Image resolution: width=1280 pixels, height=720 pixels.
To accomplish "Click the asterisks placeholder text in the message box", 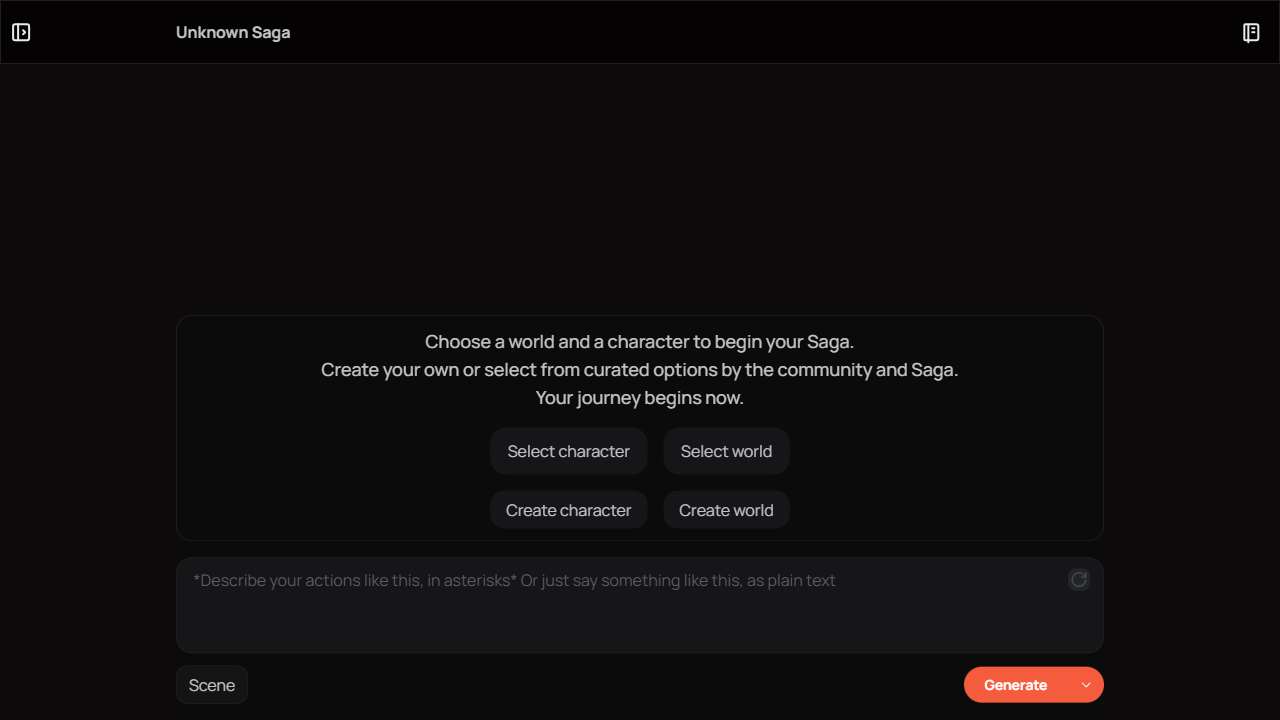I will (x=514, y=580).
